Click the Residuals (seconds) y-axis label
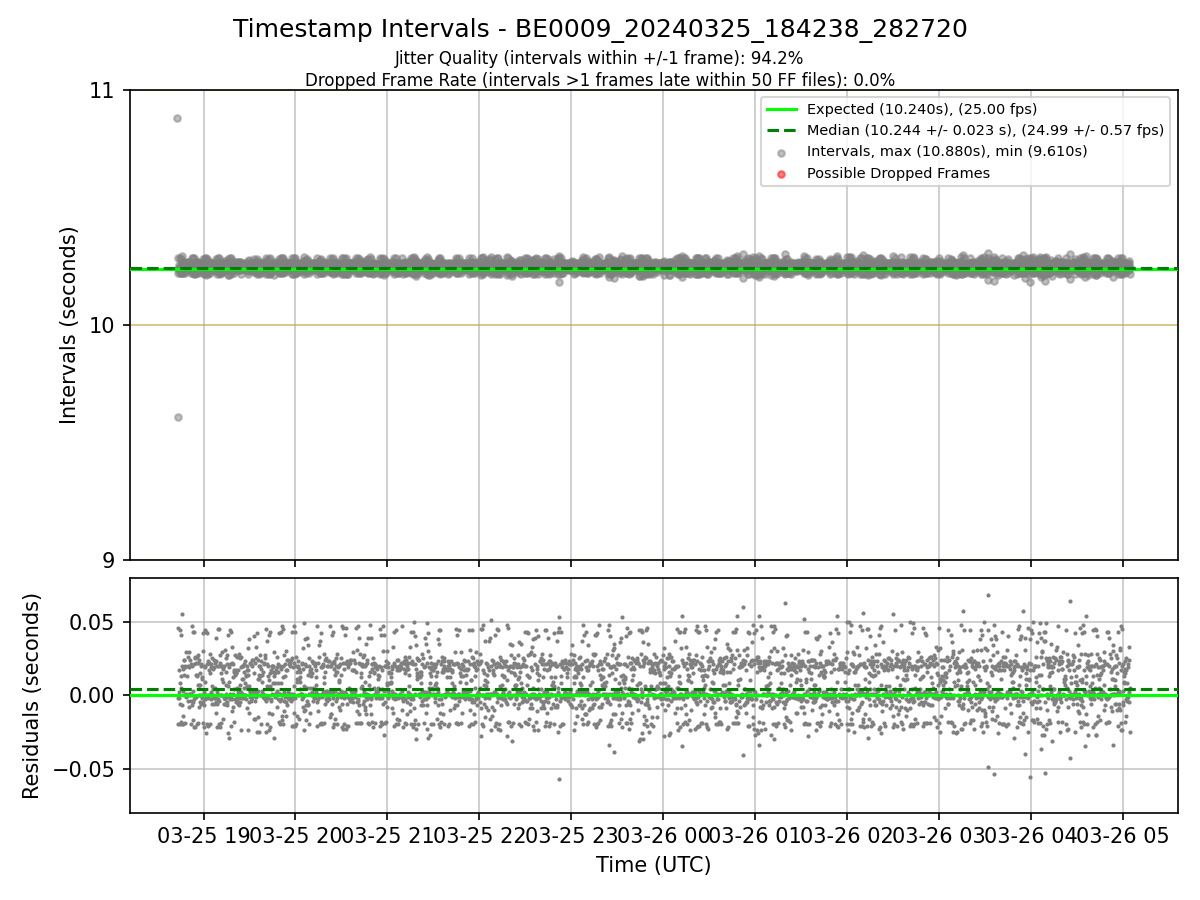Screen dimensions: 1200x900 pyautogui.click(x=32, y=696)
